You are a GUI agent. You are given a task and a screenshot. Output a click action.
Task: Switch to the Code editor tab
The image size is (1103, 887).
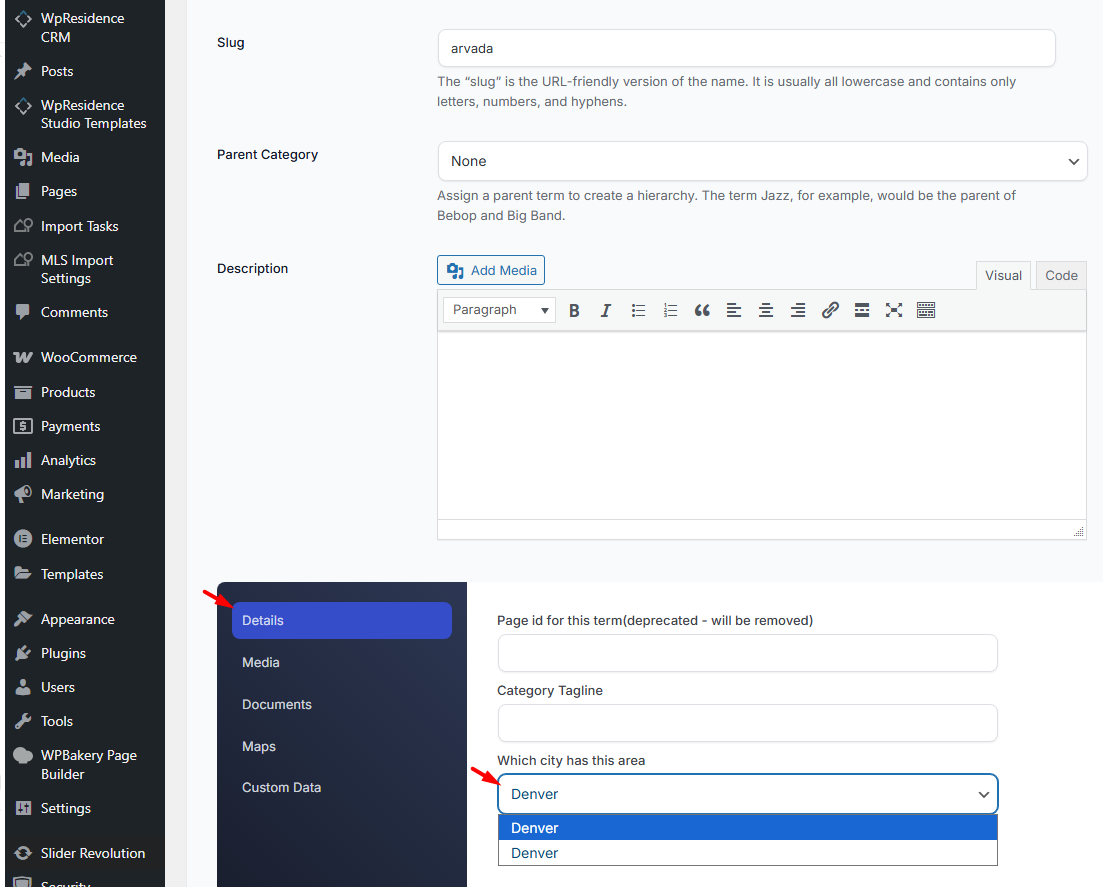coord(1061,276)
